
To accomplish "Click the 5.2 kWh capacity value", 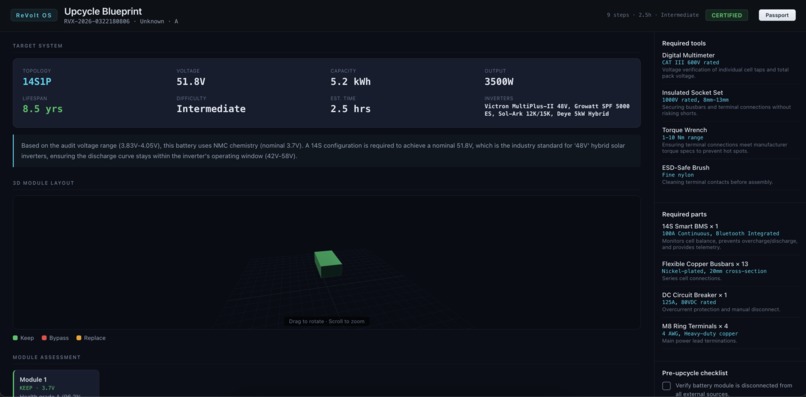I will coord(351,82).
